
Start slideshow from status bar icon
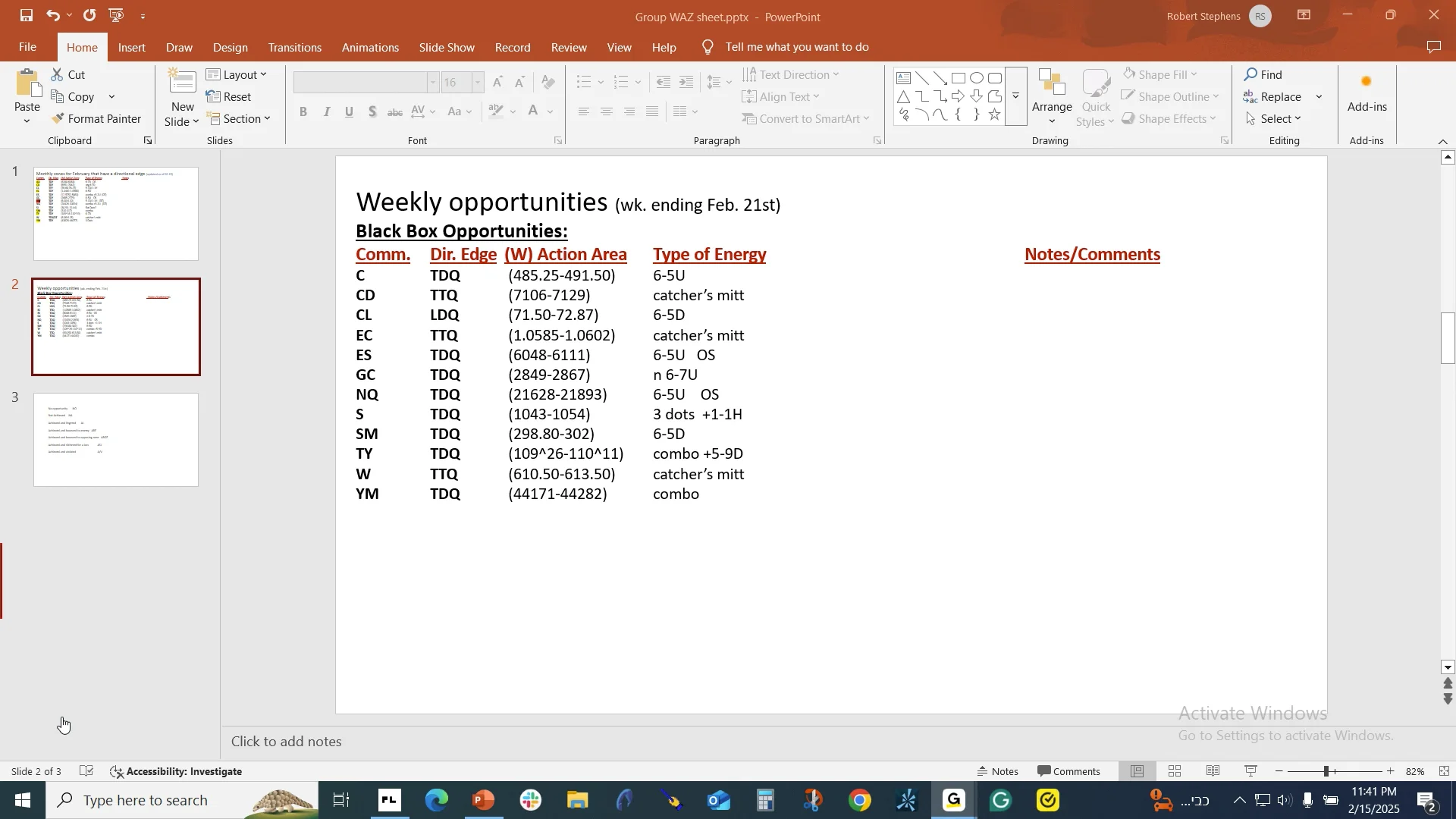(1251, 771)
